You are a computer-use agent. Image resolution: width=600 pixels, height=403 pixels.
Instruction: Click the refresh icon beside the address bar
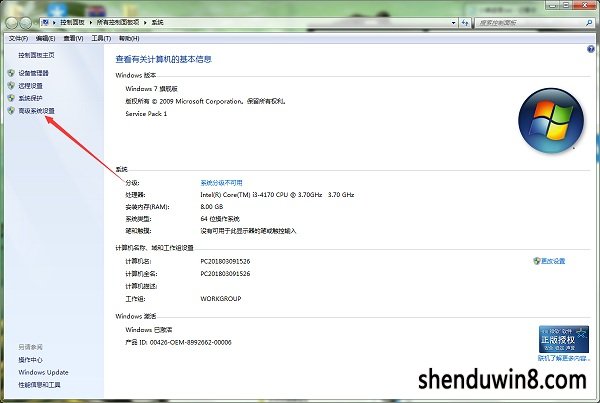pyautogui.click(x=465, y=23)
